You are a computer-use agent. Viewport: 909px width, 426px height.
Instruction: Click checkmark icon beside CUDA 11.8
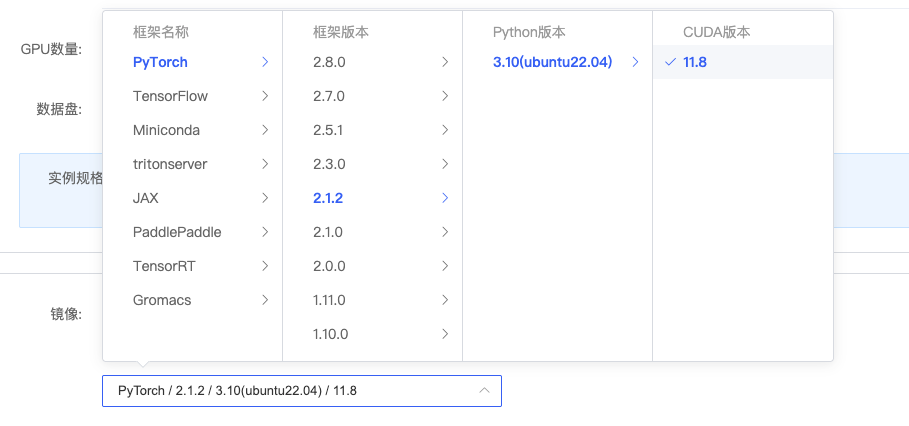pos(671,62)
